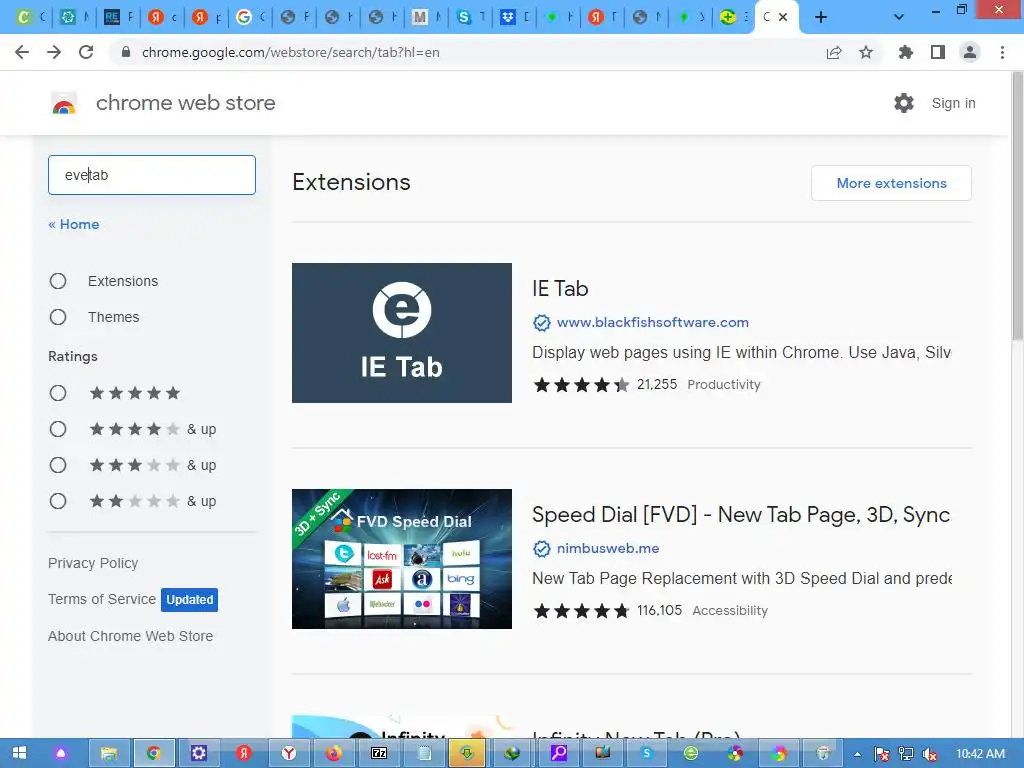Reload the current page

(86, 52)
